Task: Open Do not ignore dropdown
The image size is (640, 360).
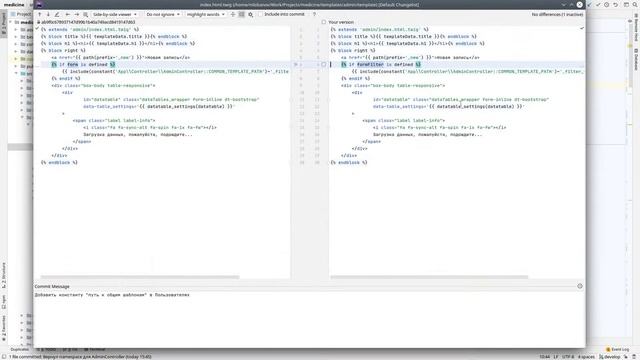Action: (x=163, y=14)
